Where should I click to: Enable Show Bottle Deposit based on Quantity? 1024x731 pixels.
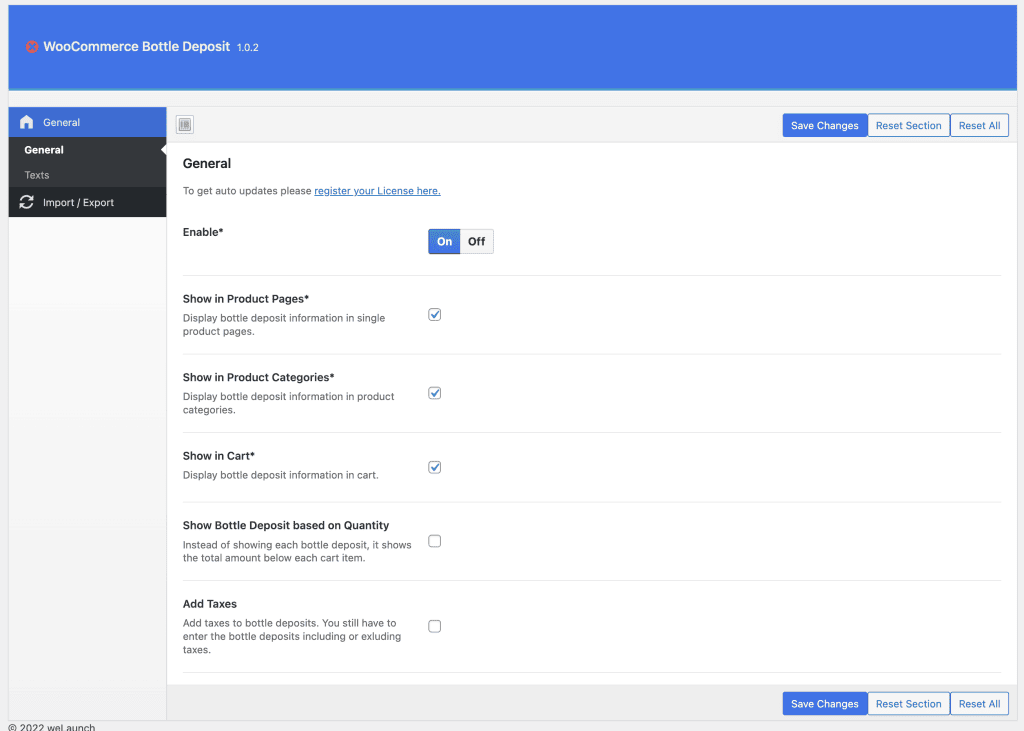click(x=434, y=541)
